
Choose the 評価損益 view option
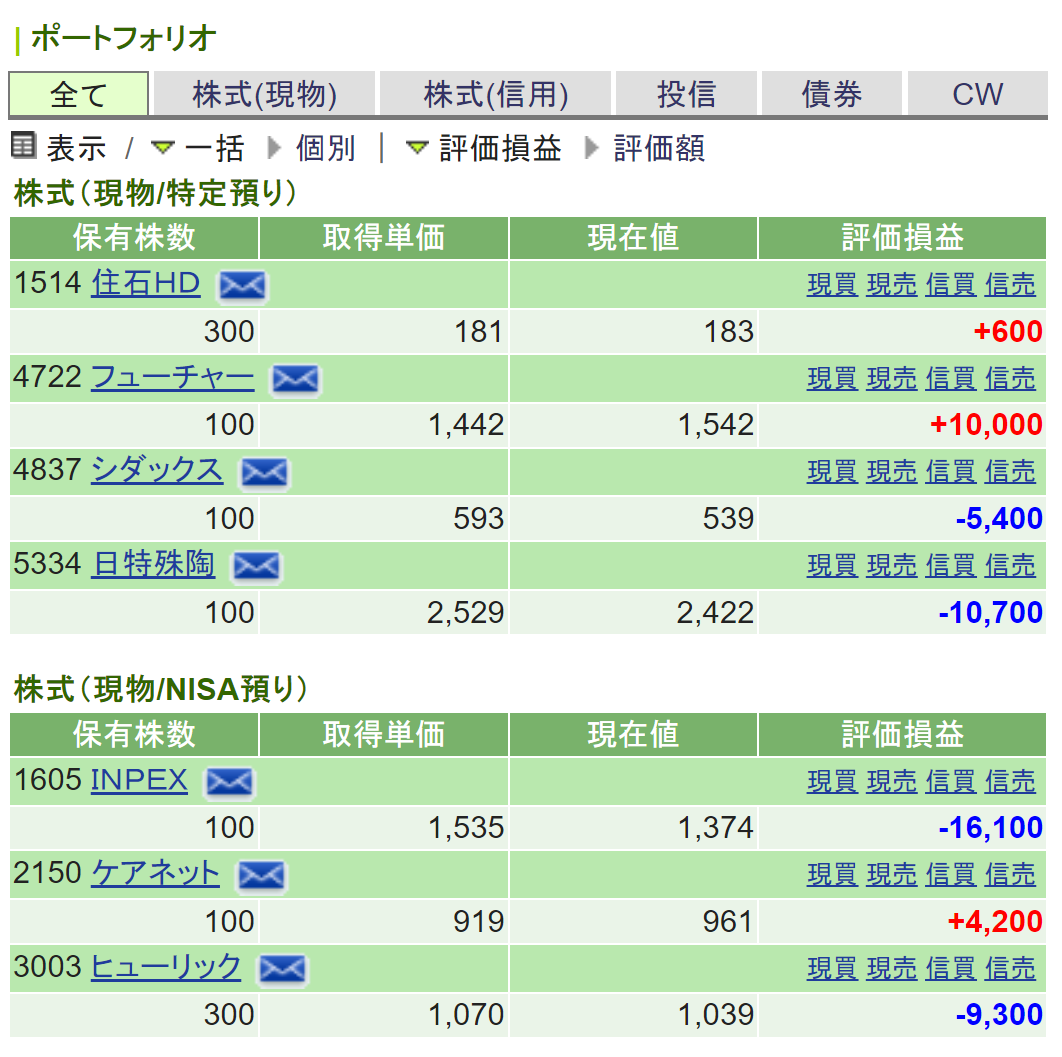[x=500, y=148]
